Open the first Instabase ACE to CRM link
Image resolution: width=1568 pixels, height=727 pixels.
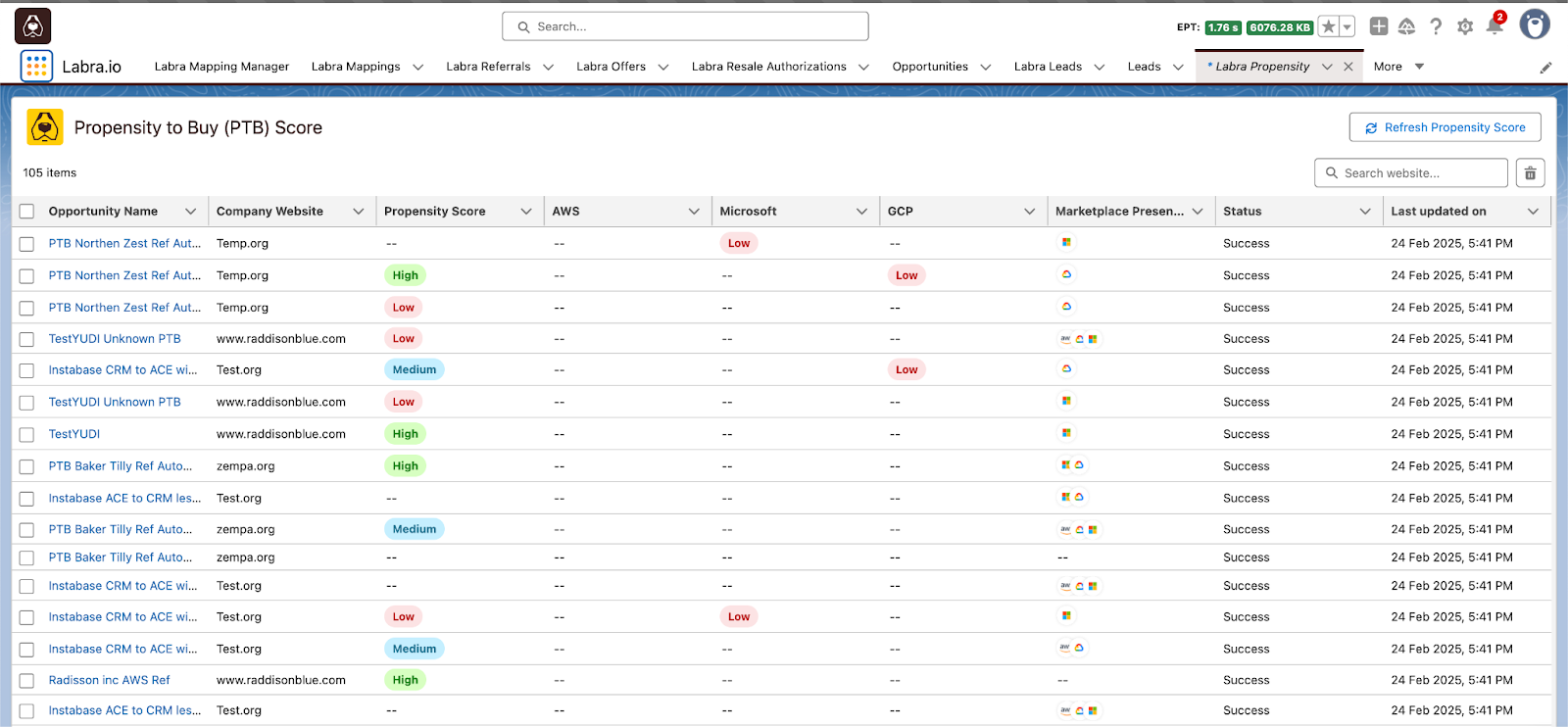(x=124, y=498)
